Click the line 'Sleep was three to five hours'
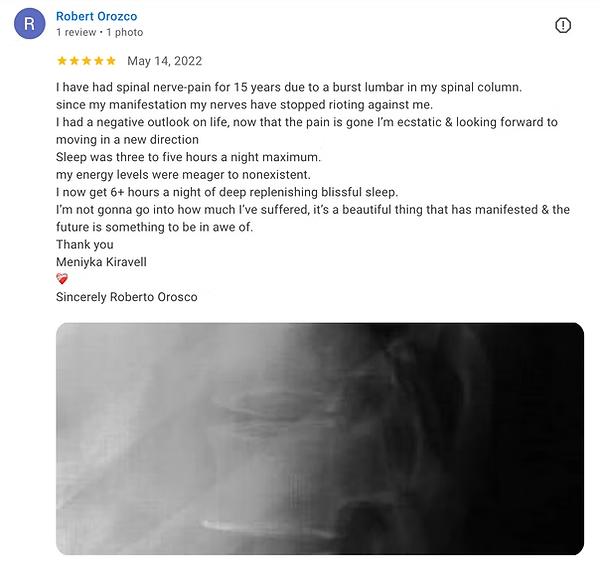600x567 pixels. pos(188,157)
